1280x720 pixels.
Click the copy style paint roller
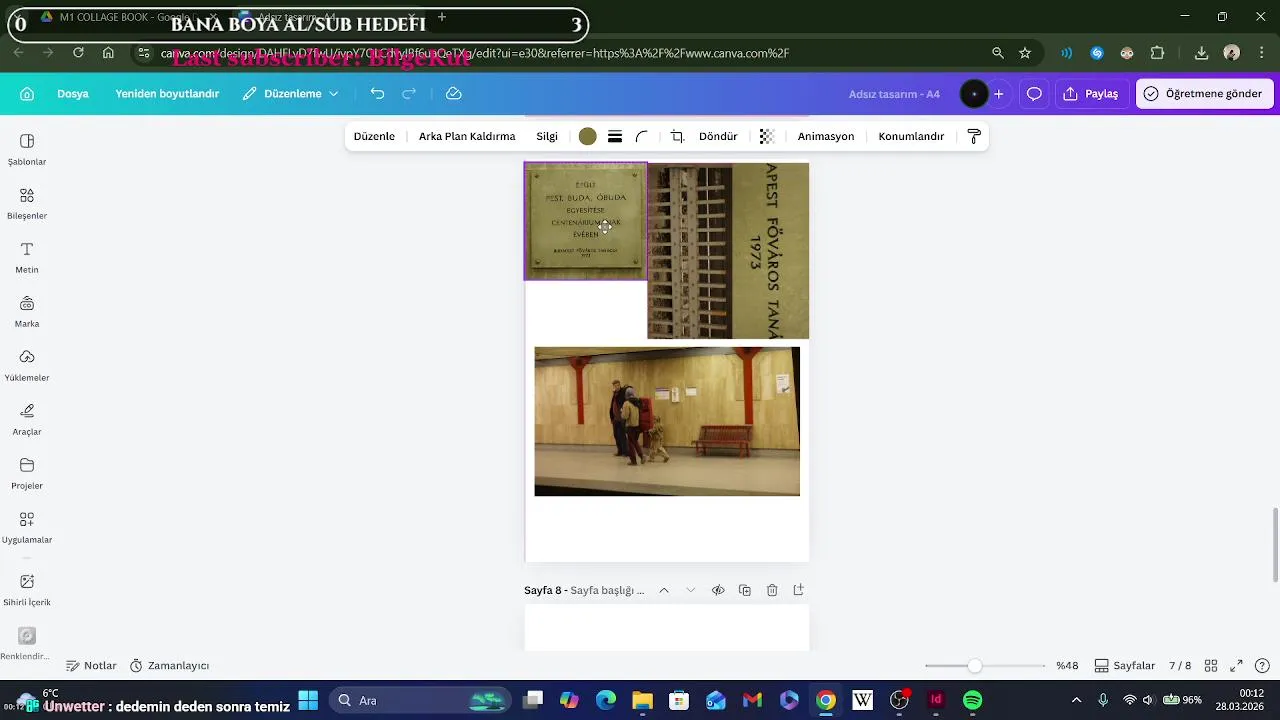tap(974, 136)
